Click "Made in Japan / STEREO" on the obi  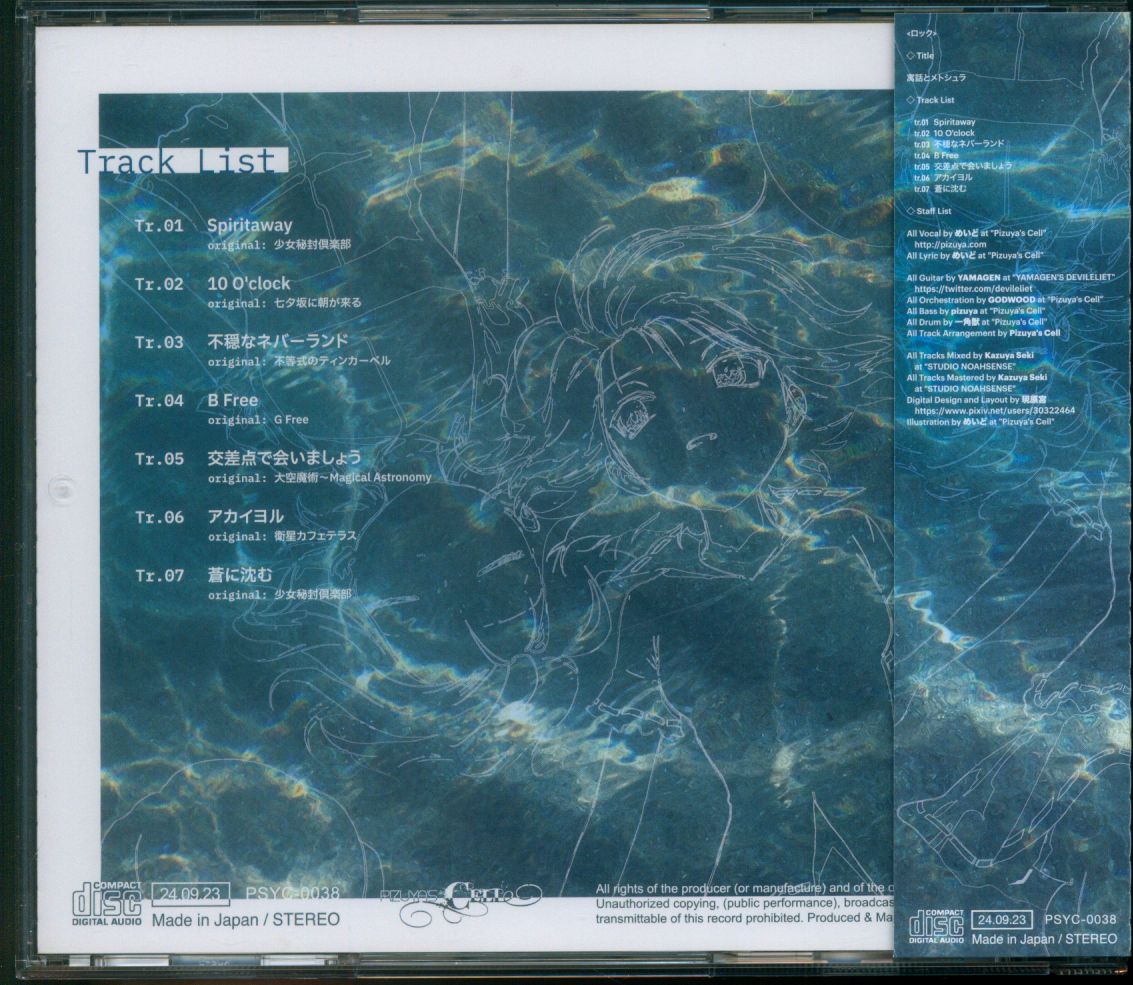tap(1044, 939)
